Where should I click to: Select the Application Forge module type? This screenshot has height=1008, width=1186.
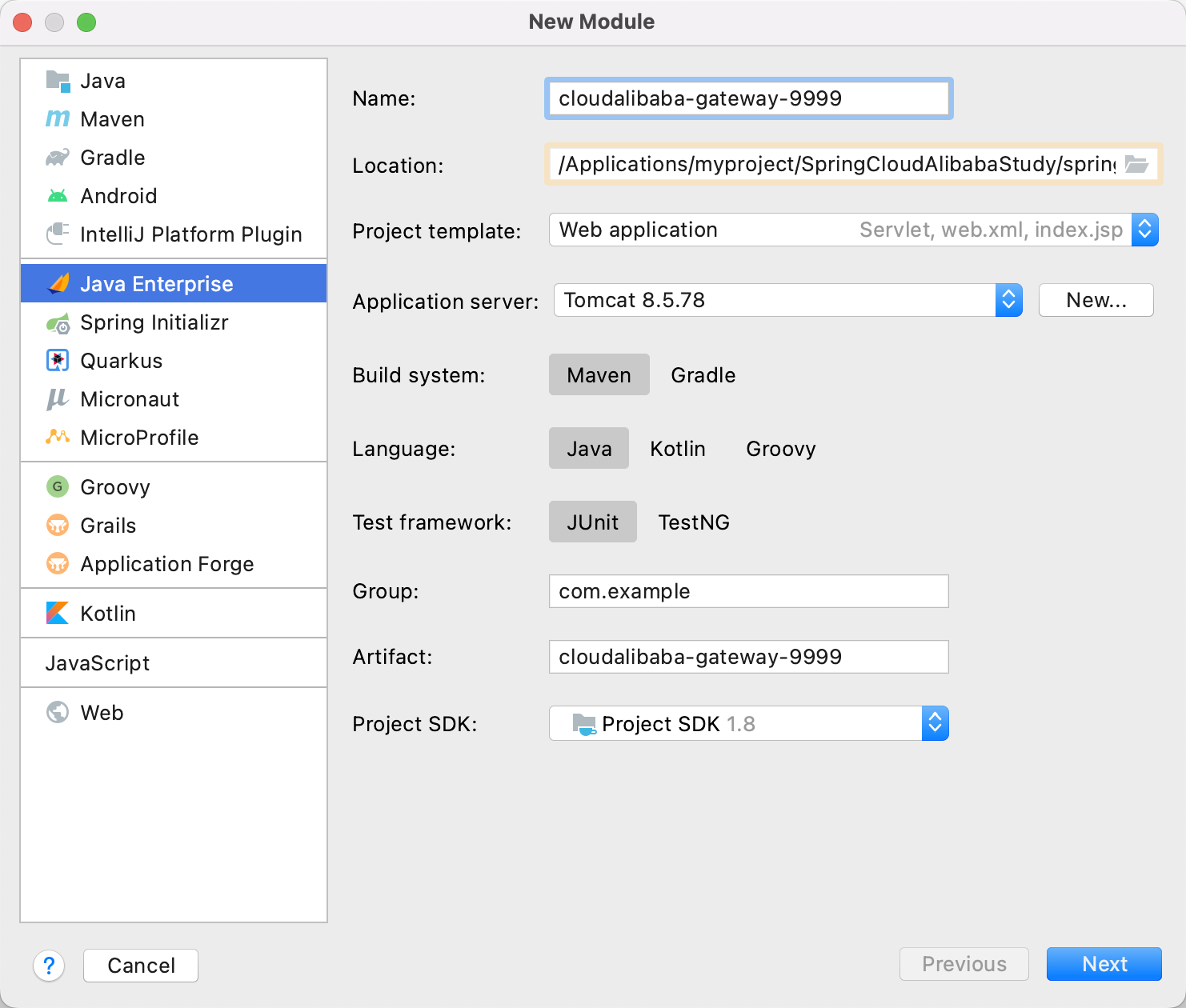pyautogui.click(x=174, y=564)
